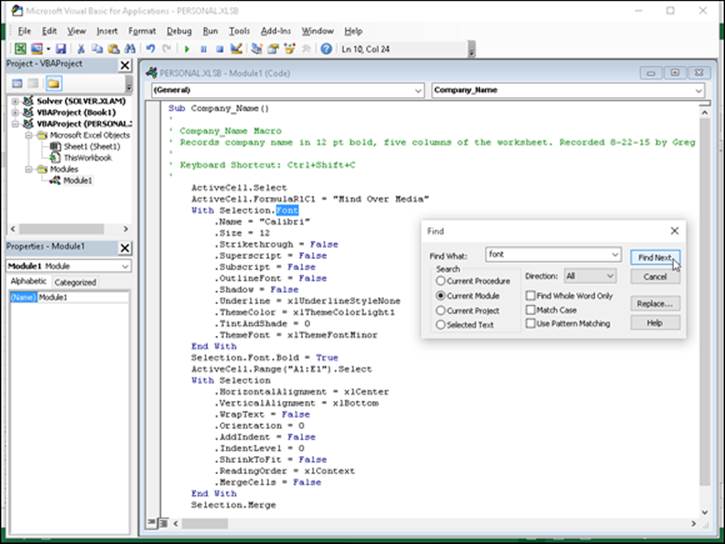The height and width of the screenshot is (544, 725).
Task: Select the Current Module radio button
Action: (x=440, y=295)
